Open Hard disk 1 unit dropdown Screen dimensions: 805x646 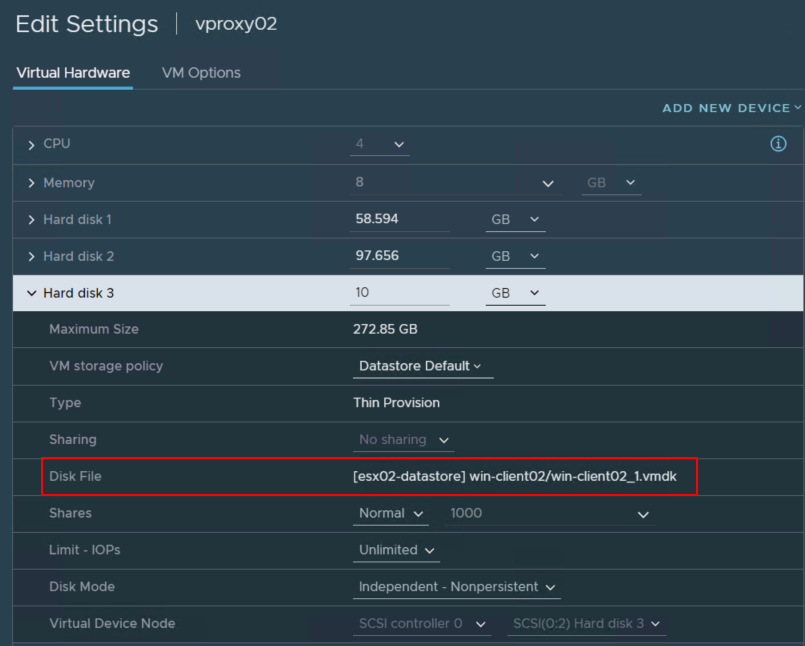pos(515,220)
